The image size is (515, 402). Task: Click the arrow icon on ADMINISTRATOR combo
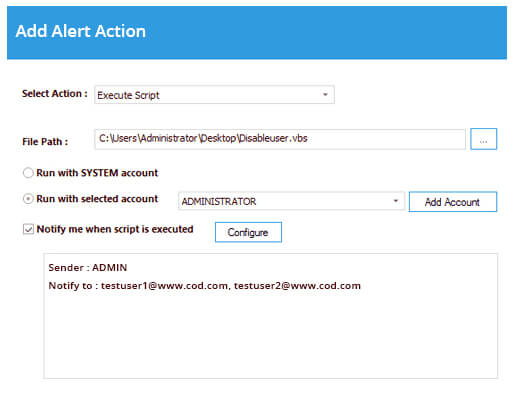coord(396,201)
